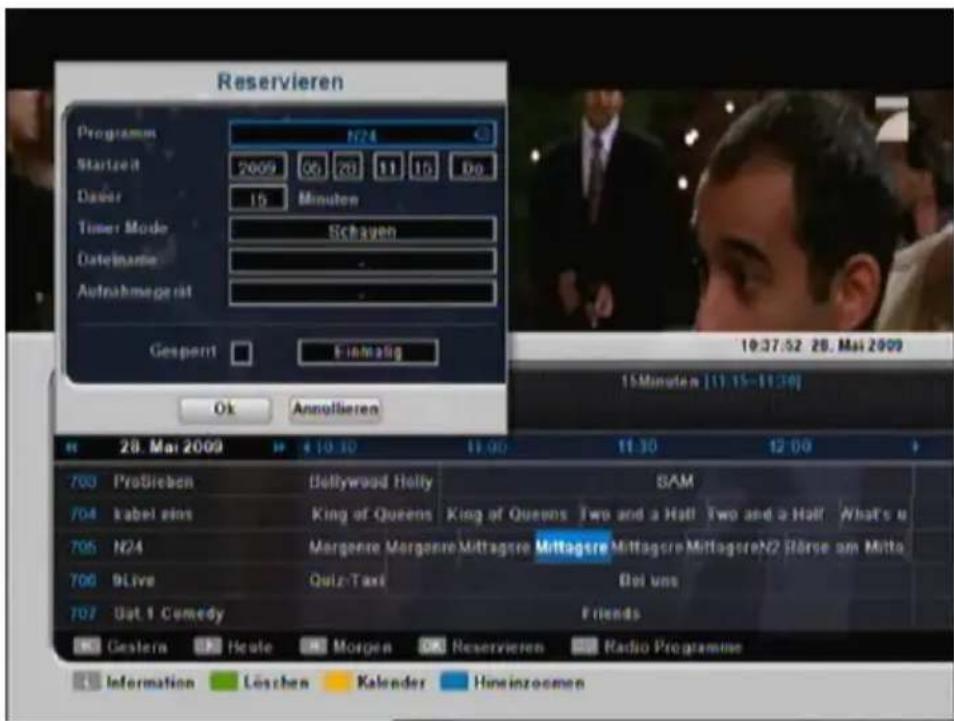Click the arrow icon inside the Programm field

482,135
